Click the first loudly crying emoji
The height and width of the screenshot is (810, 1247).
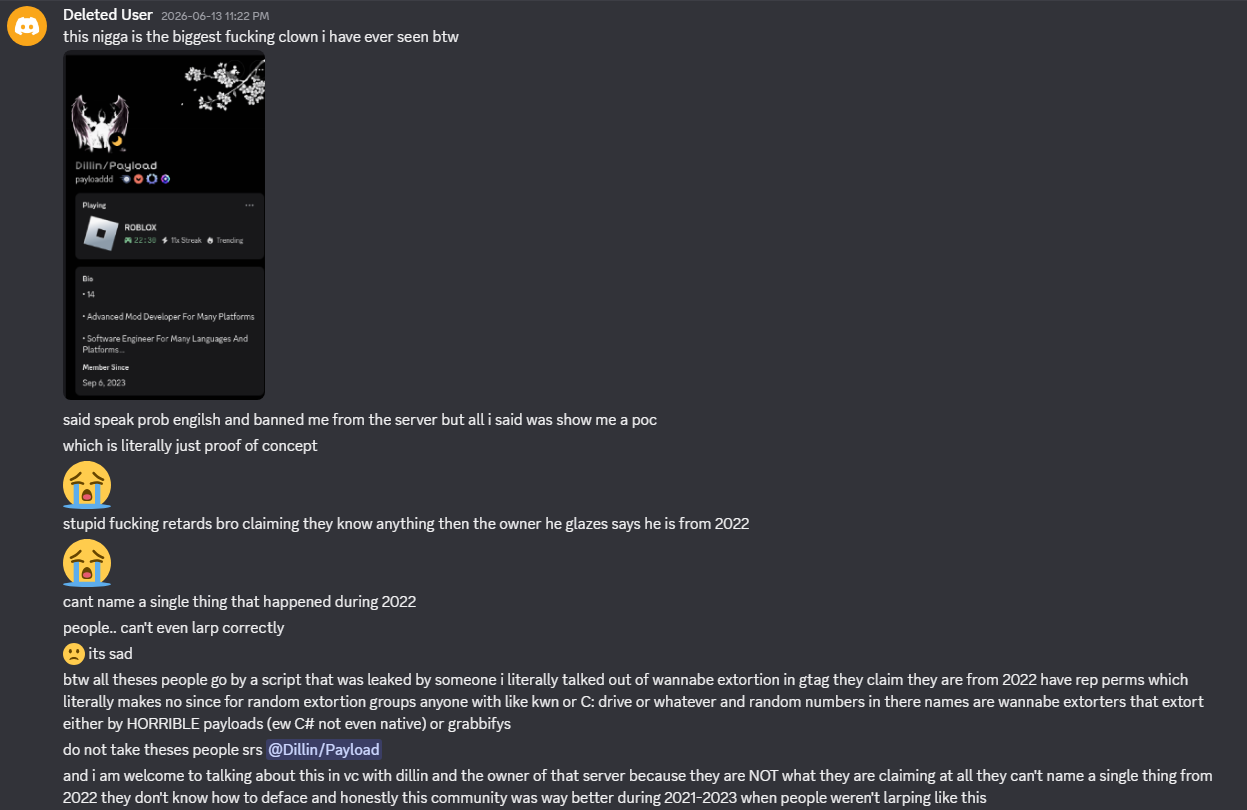[87, 483]
